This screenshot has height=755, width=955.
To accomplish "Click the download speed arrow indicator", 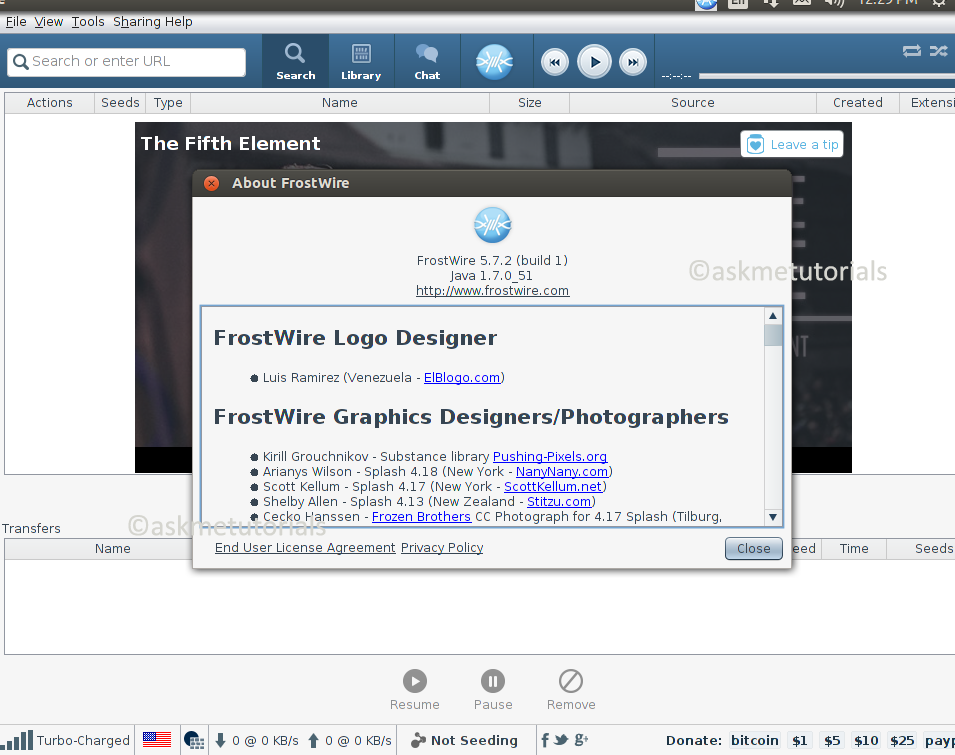I will [220, 740].
